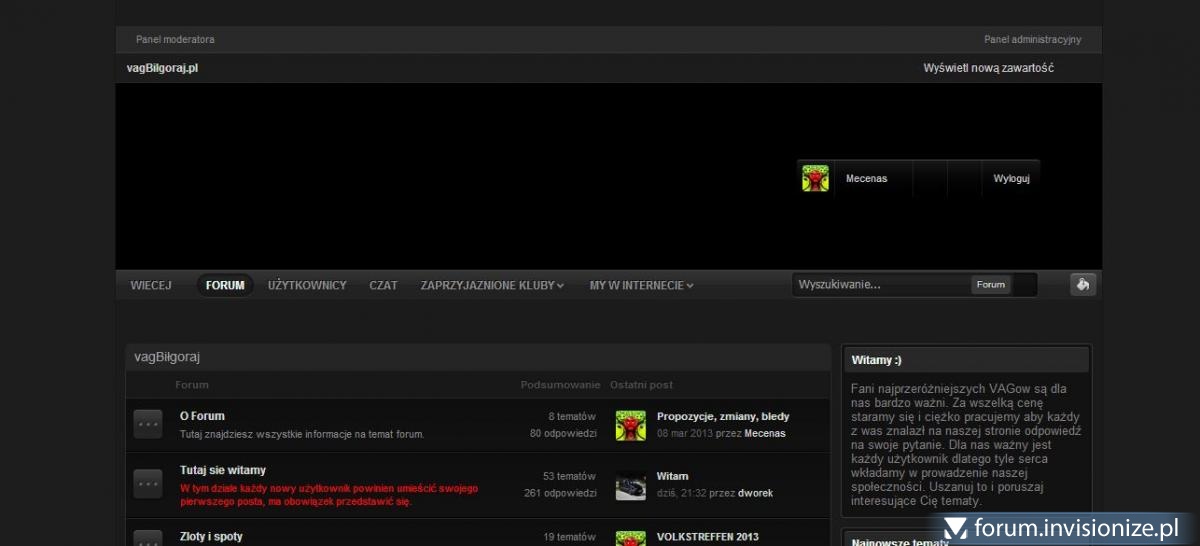The image size is (1200, 546).
Task: Expand the My w Internecie dropdown
Action: click(641, 285)
